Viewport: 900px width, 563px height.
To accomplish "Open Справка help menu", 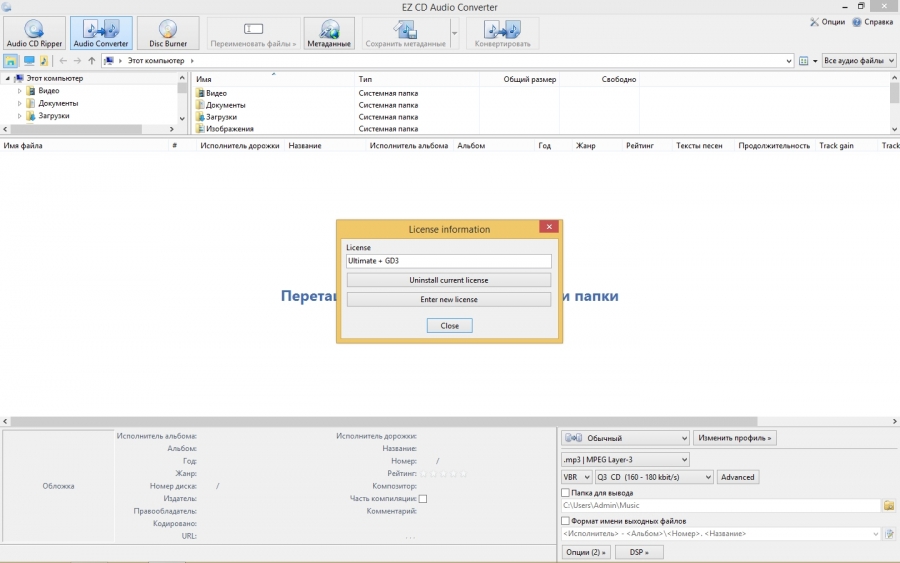I will point(872,22).
